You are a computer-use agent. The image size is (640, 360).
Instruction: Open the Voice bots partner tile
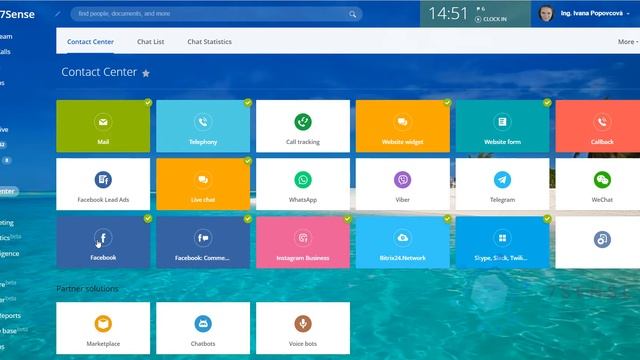coord(303,328)
